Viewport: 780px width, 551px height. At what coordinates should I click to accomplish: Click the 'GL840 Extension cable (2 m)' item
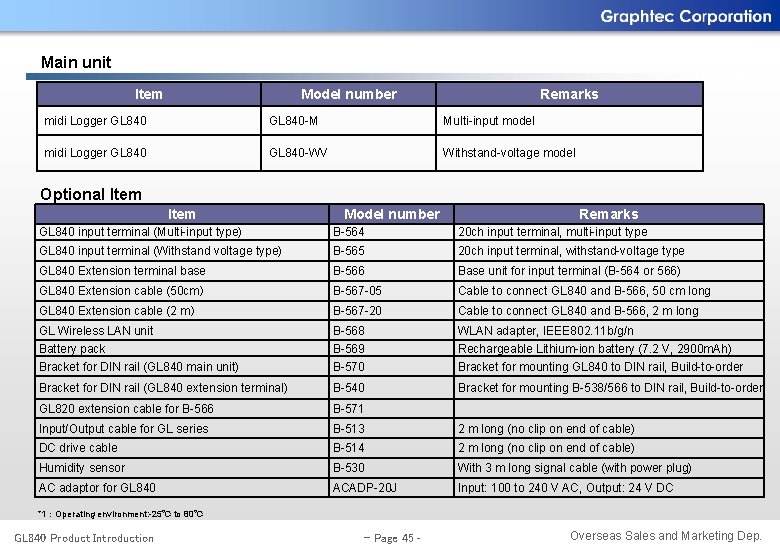(117, 311)
